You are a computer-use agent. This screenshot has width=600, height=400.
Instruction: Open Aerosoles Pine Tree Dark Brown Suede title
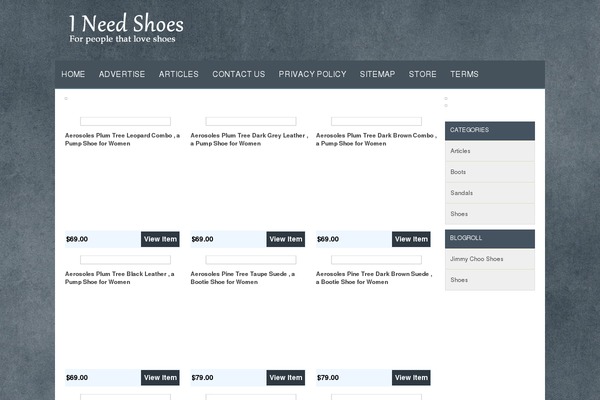click(374, 278)
